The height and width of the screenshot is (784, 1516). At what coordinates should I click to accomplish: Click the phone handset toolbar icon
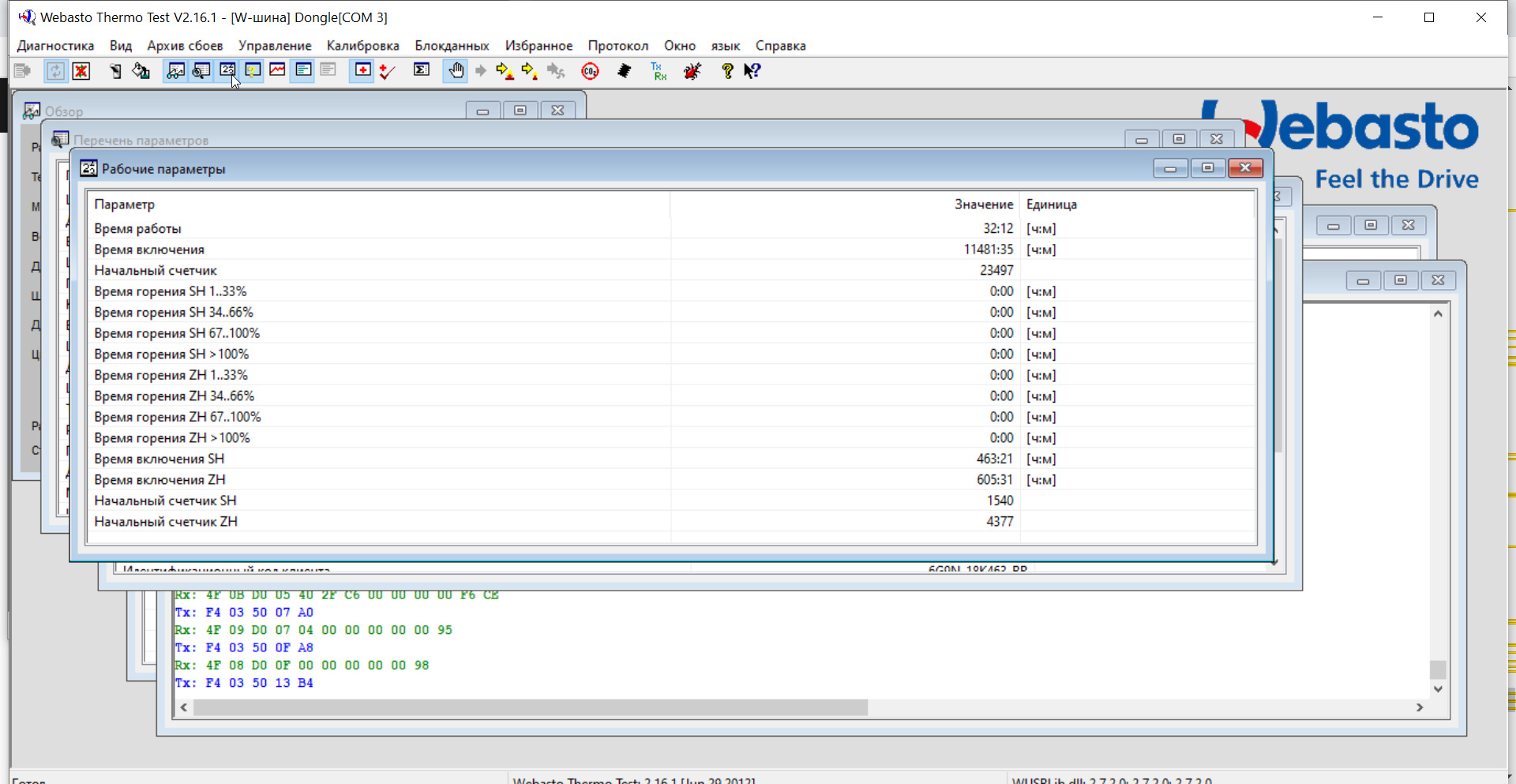point(116,71)
